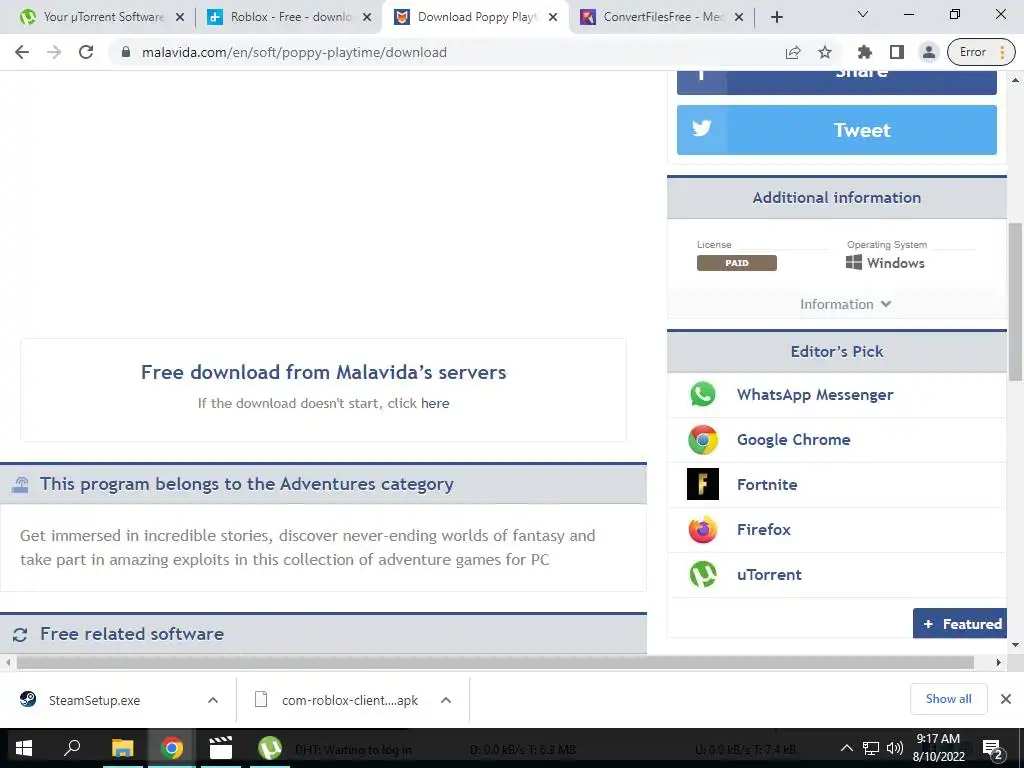Image resolution: width=1024 pixels, height=768 pixels.
Task: Open the uTorrent link in Editor's Pick
Action: click(x=769, y=575)
